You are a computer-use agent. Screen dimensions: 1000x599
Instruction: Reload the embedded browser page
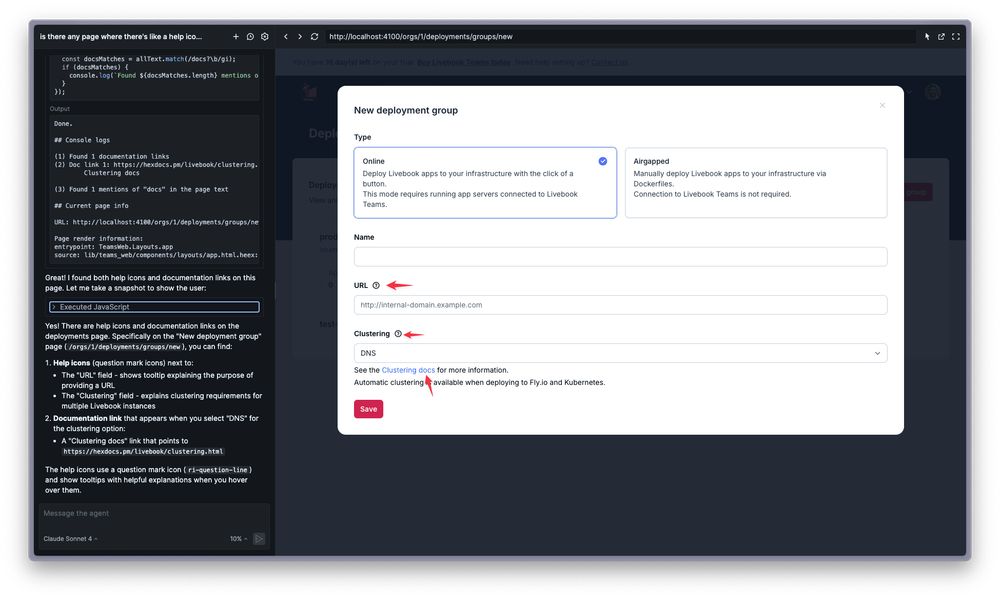(x=314, y=37)
